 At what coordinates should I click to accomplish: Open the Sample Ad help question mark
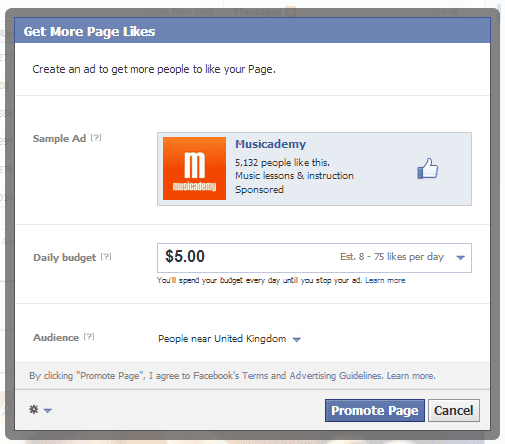tap(96, 138)
